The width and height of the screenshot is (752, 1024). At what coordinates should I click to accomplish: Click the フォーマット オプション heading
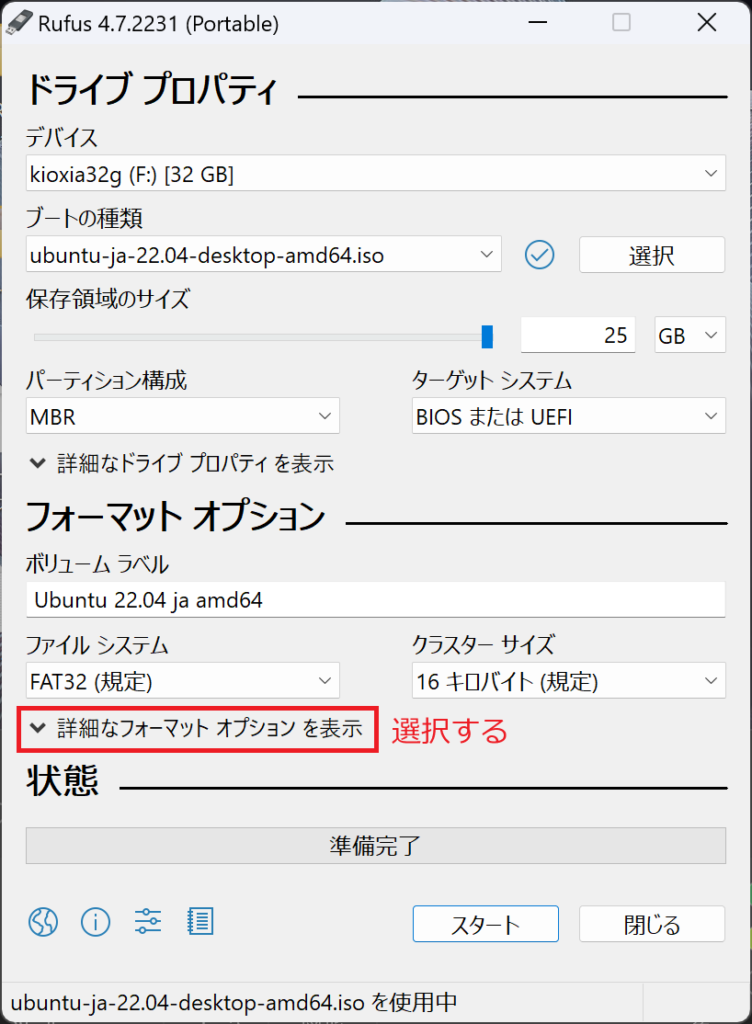coord(175,516)
